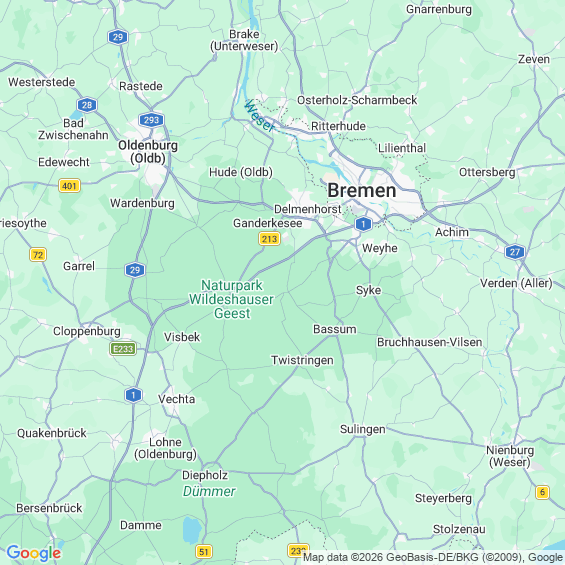Click the yellow 6 road shield

[x=542, y=492]
